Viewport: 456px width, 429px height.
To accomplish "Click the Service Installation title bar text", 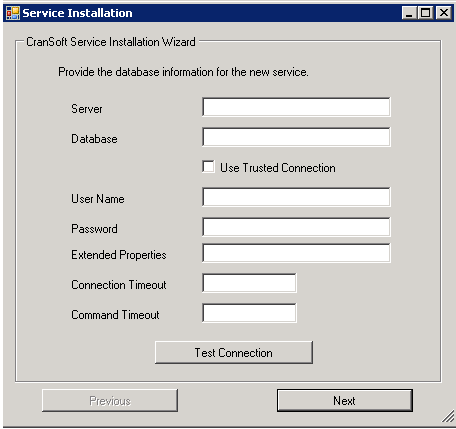I will click(x=77, y=13).
